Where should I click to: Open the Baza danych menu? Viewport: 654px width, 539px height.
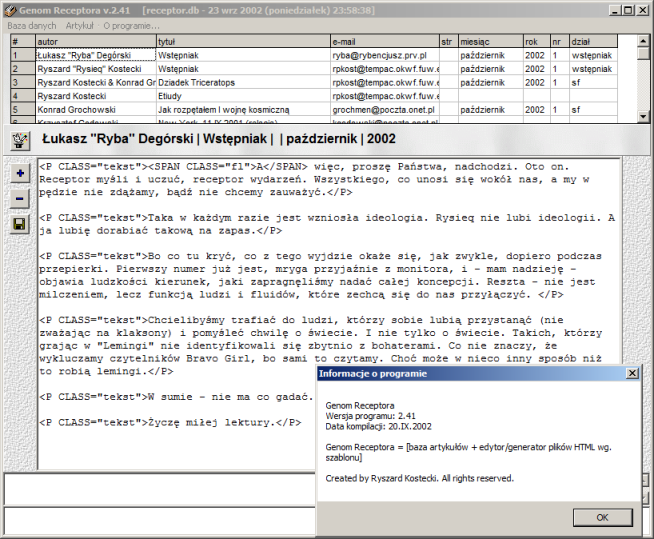31,24
